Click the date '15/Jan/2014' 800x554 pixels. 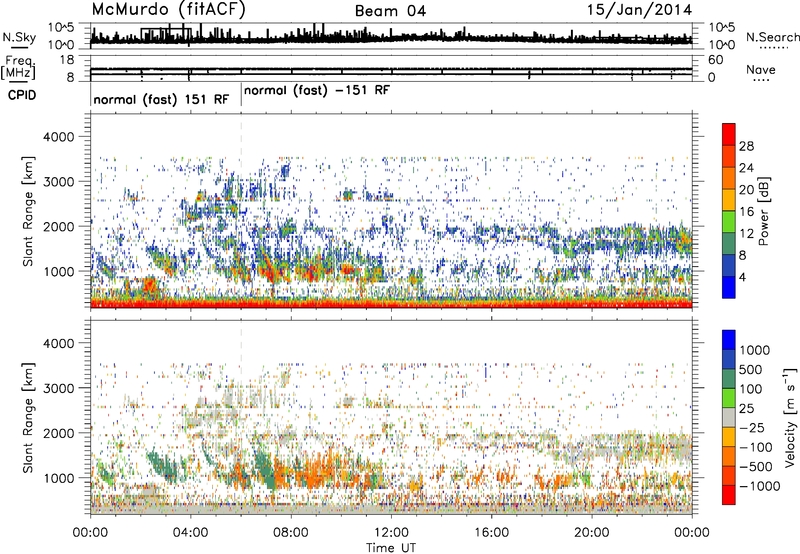(639, 10)
